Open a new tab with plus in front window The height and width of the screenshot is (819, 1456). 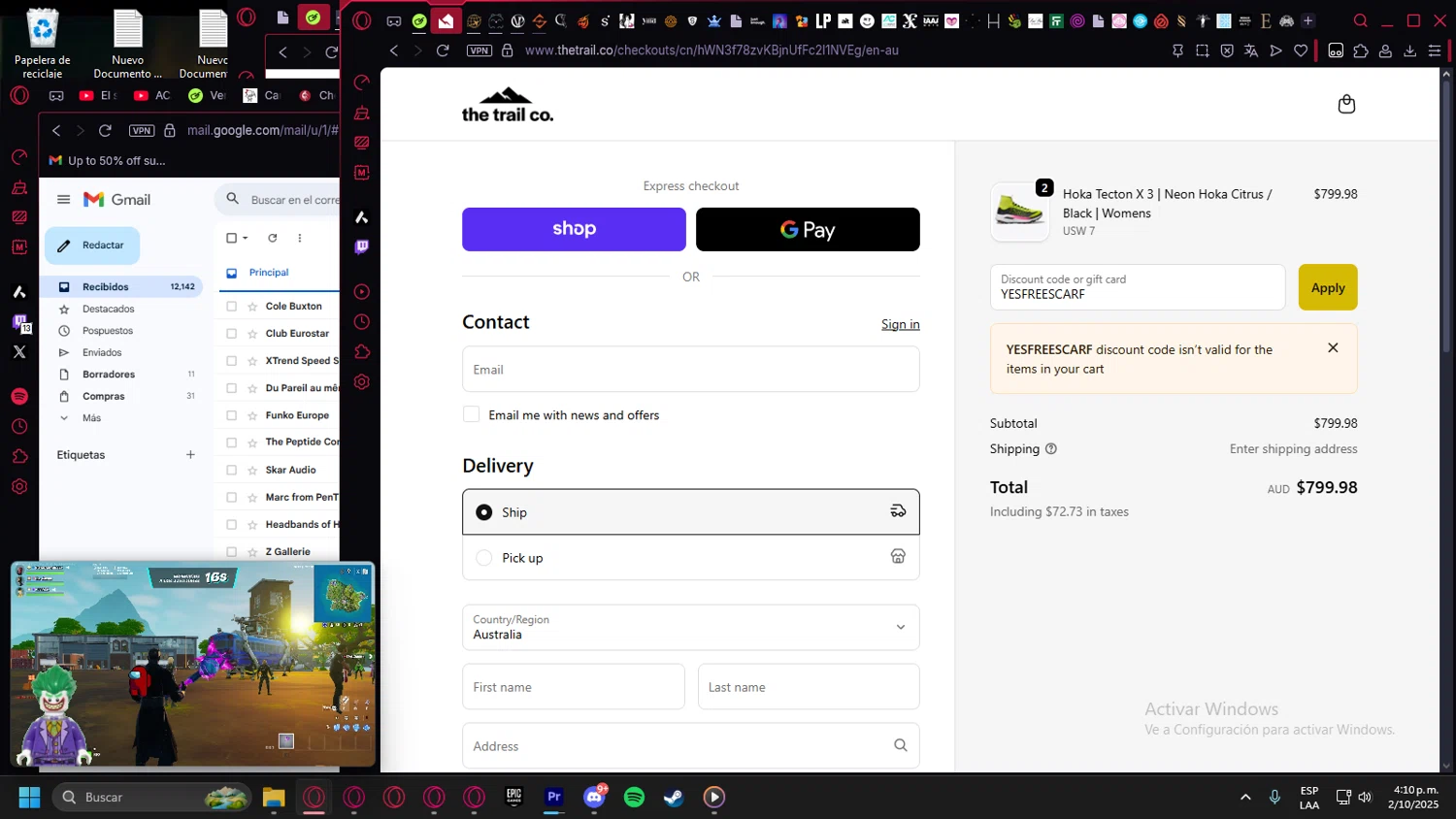(1307, 20)
